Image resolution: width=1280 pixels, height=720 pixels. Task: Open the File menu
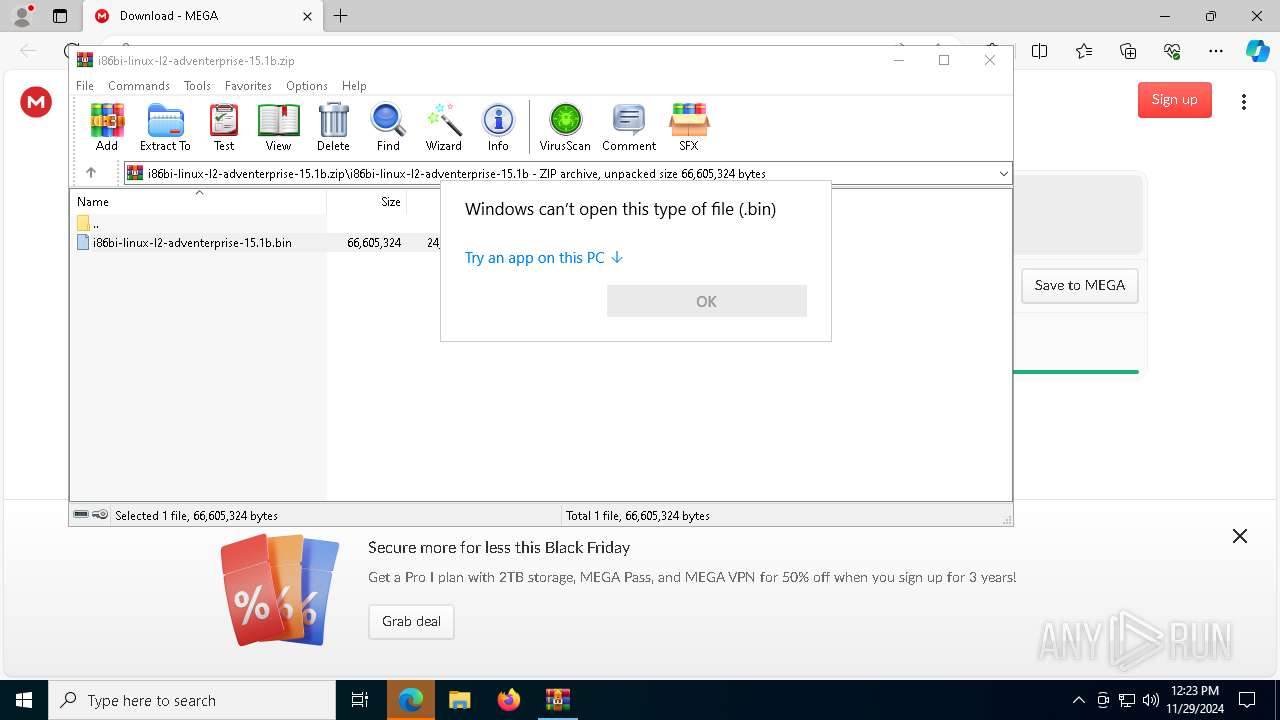click(85, 86)
